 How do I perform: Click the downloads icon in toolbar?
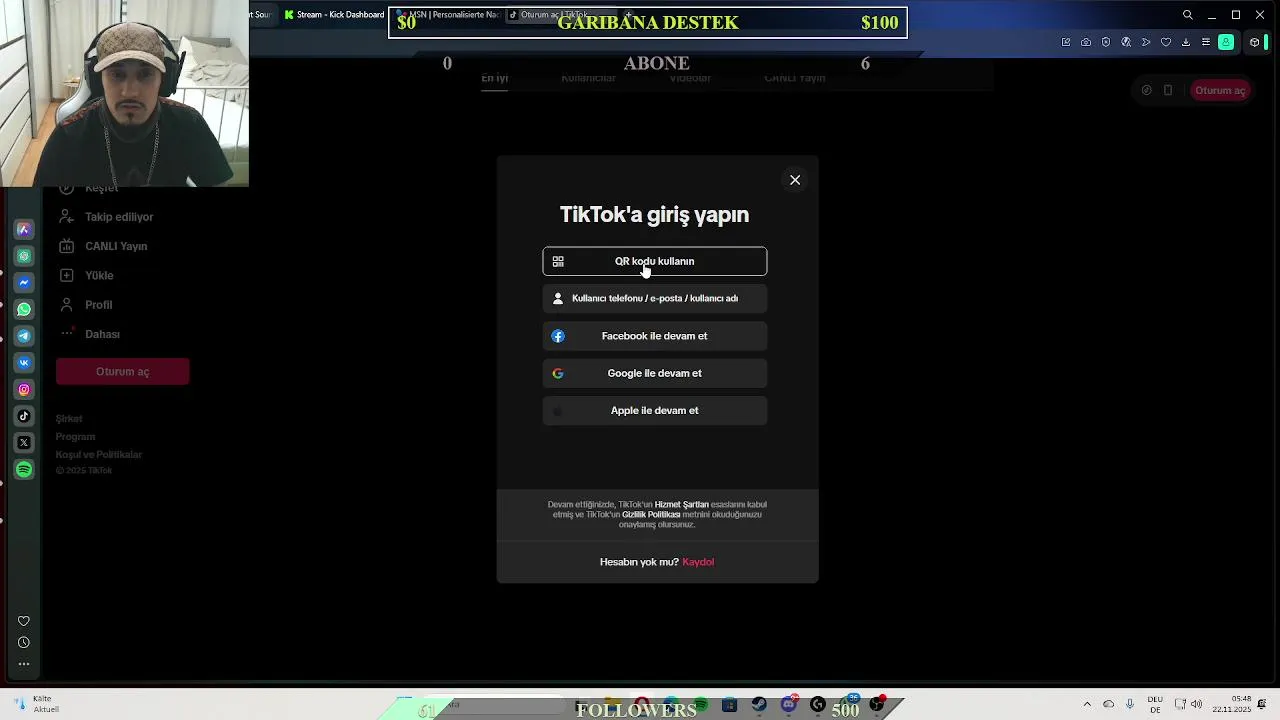(1186, 42)
